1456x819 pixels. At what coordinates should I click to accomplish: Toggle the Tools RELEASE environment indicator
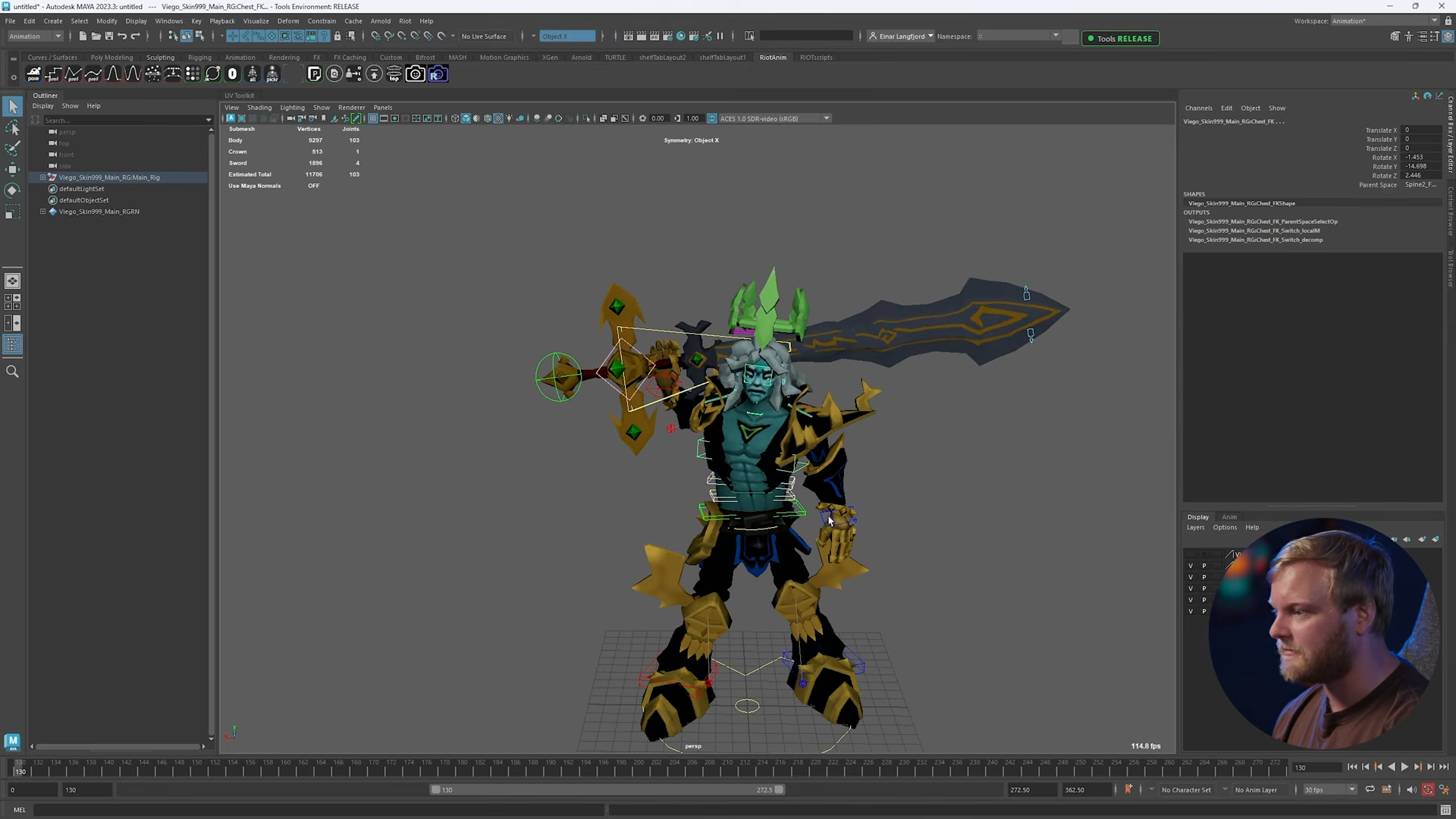click(1120, 38)
